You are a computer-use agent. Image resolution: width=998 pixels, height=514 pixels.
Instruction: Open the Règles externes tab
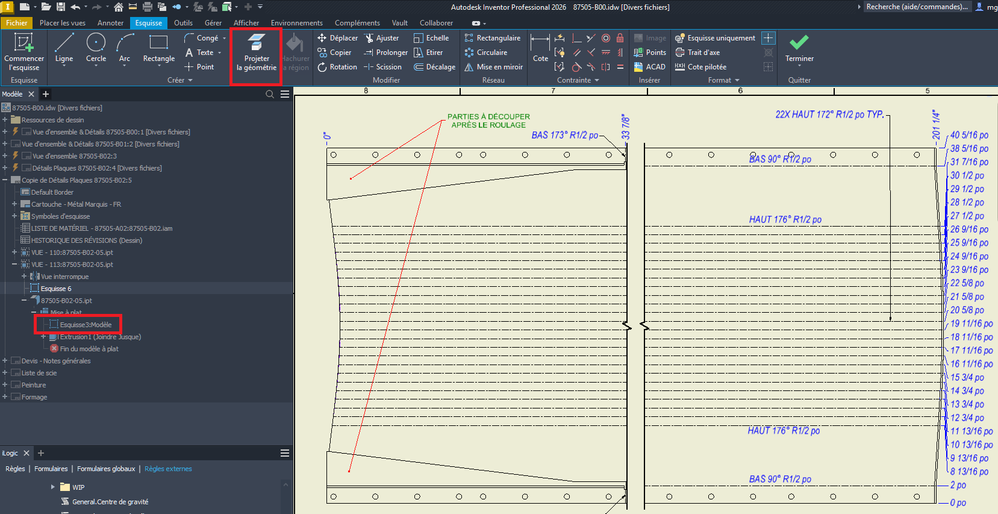pos(168,469)
